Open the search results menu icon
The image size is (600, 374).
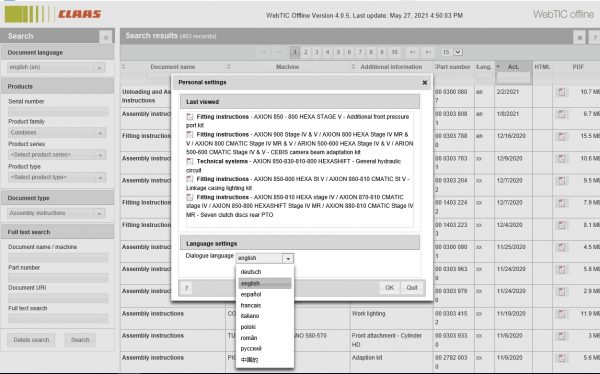point(579,38)
